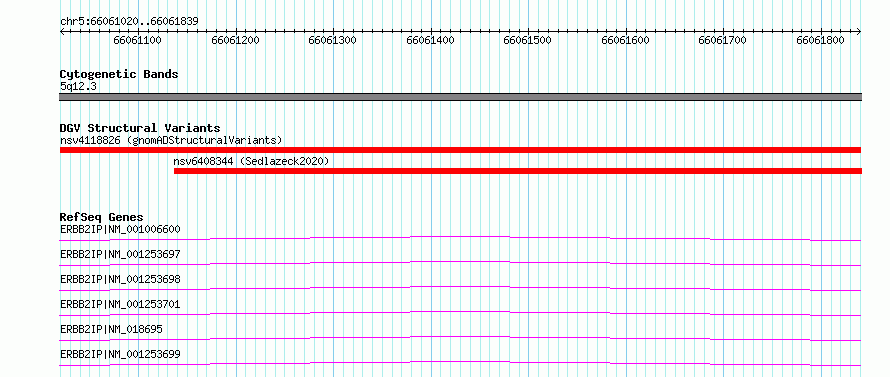
Task: Open the Cytogenetic Bands track title
Action: [119, 74]
